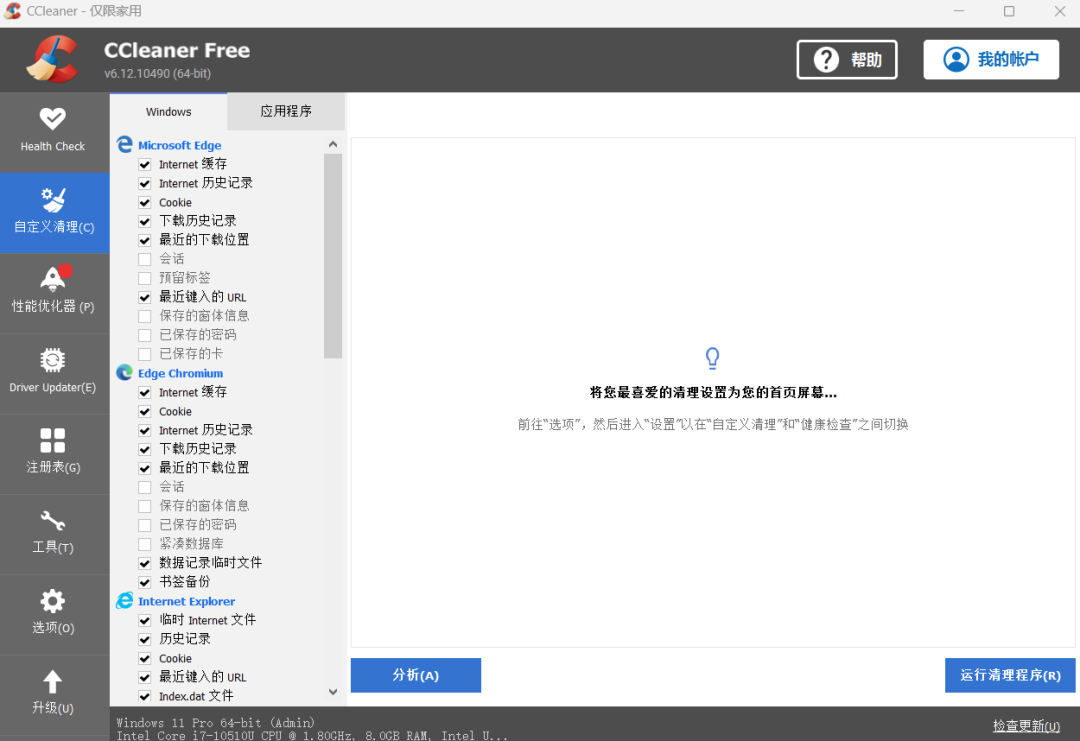Open the 选项(O) gear settings
The width and height of the screenshot is (1080, 741).
pyautogui.click(x=54, y=614)
